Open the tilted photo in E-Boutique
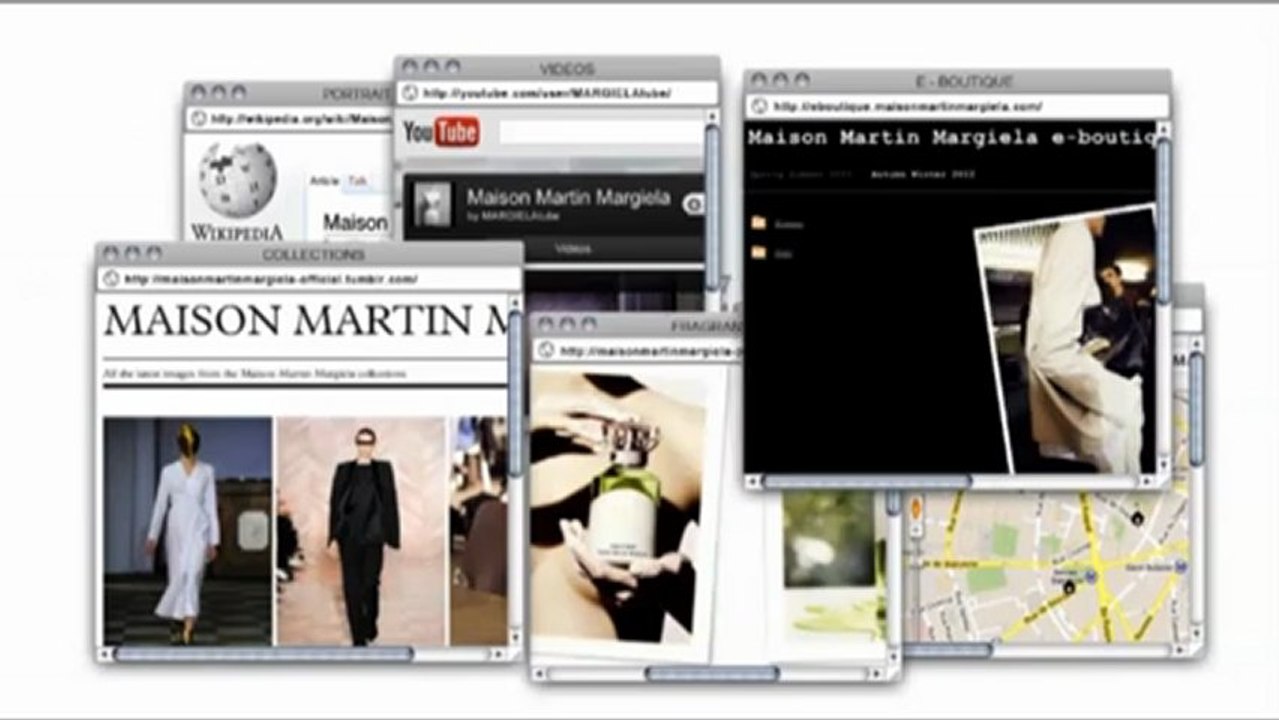The height and width of the screenshot is (720, 1279). point(1066,339)
